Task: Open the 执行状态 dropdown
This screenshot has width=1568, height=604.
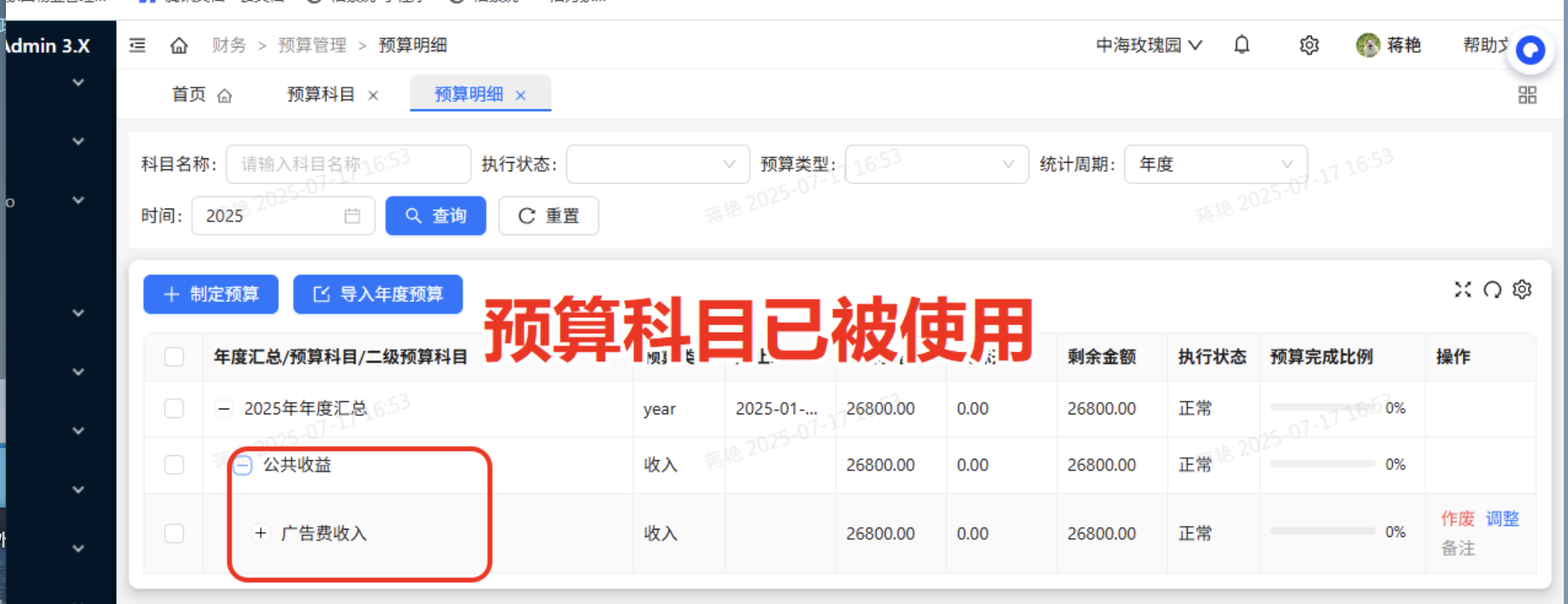Action: pos(657,164)
